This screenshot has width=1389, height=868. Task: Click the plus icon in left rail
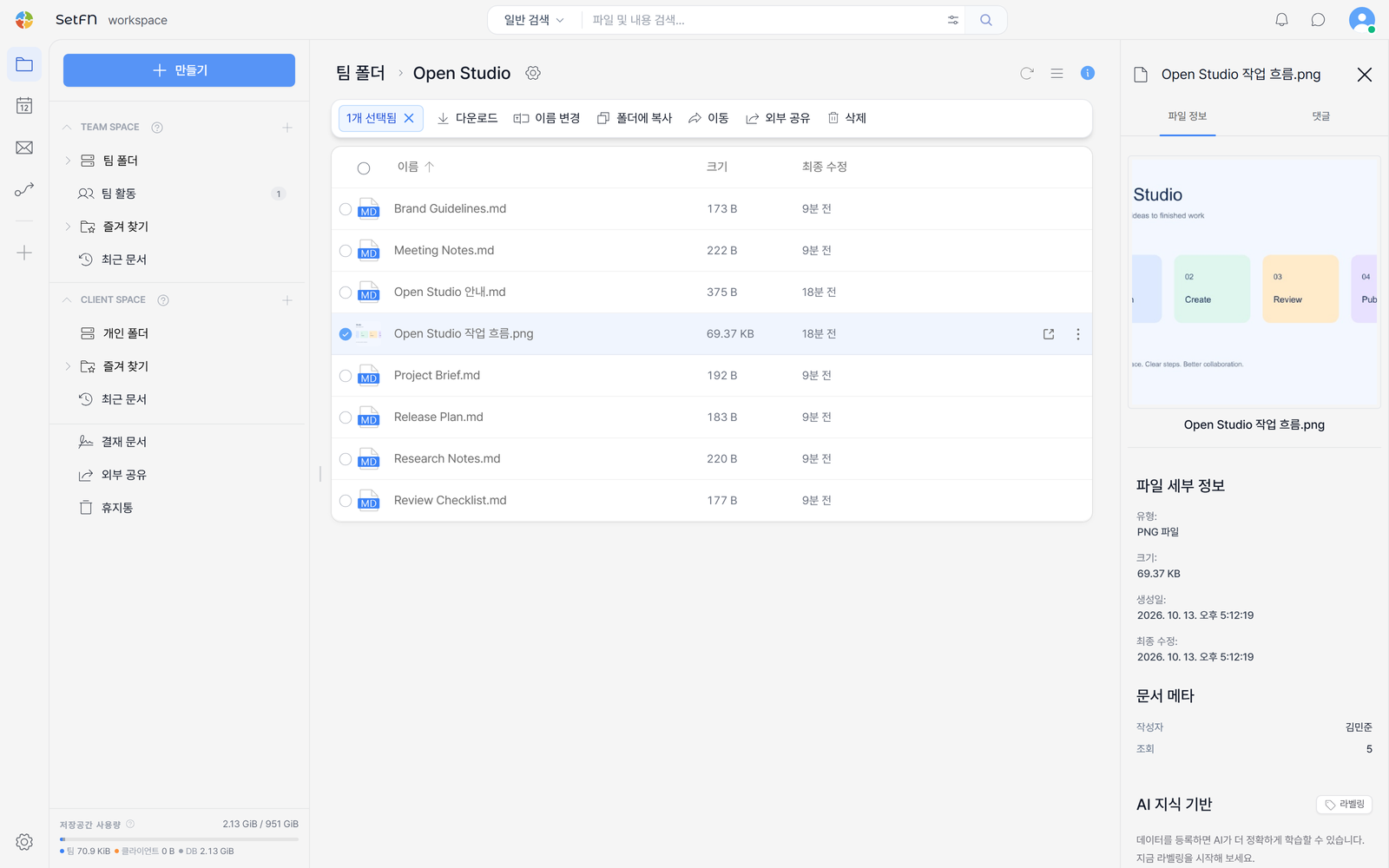pyautogui.click(x=24, y=253)
